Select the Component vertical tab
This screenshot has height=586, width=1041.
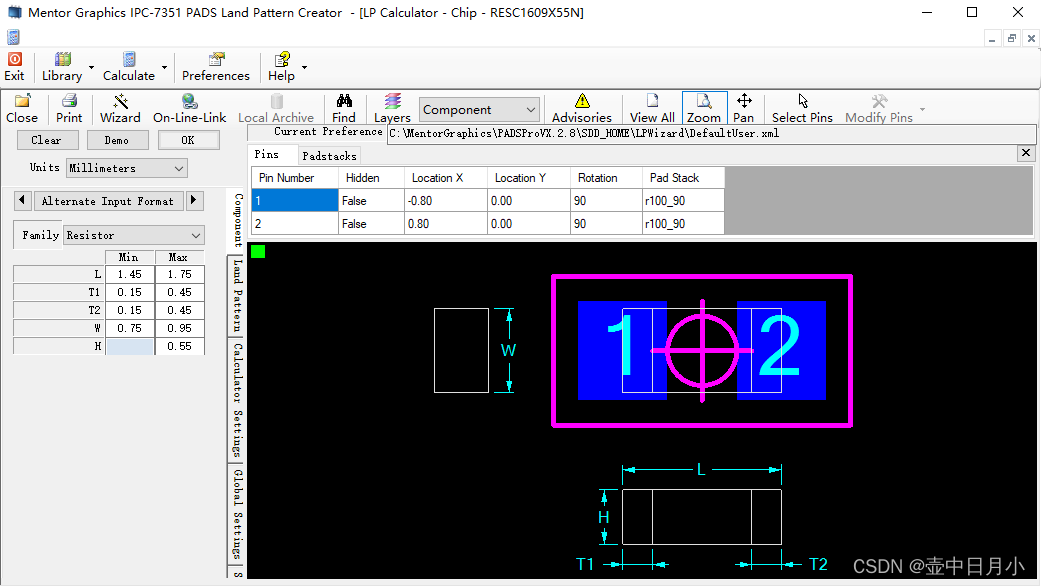click(x=238, y=220)
